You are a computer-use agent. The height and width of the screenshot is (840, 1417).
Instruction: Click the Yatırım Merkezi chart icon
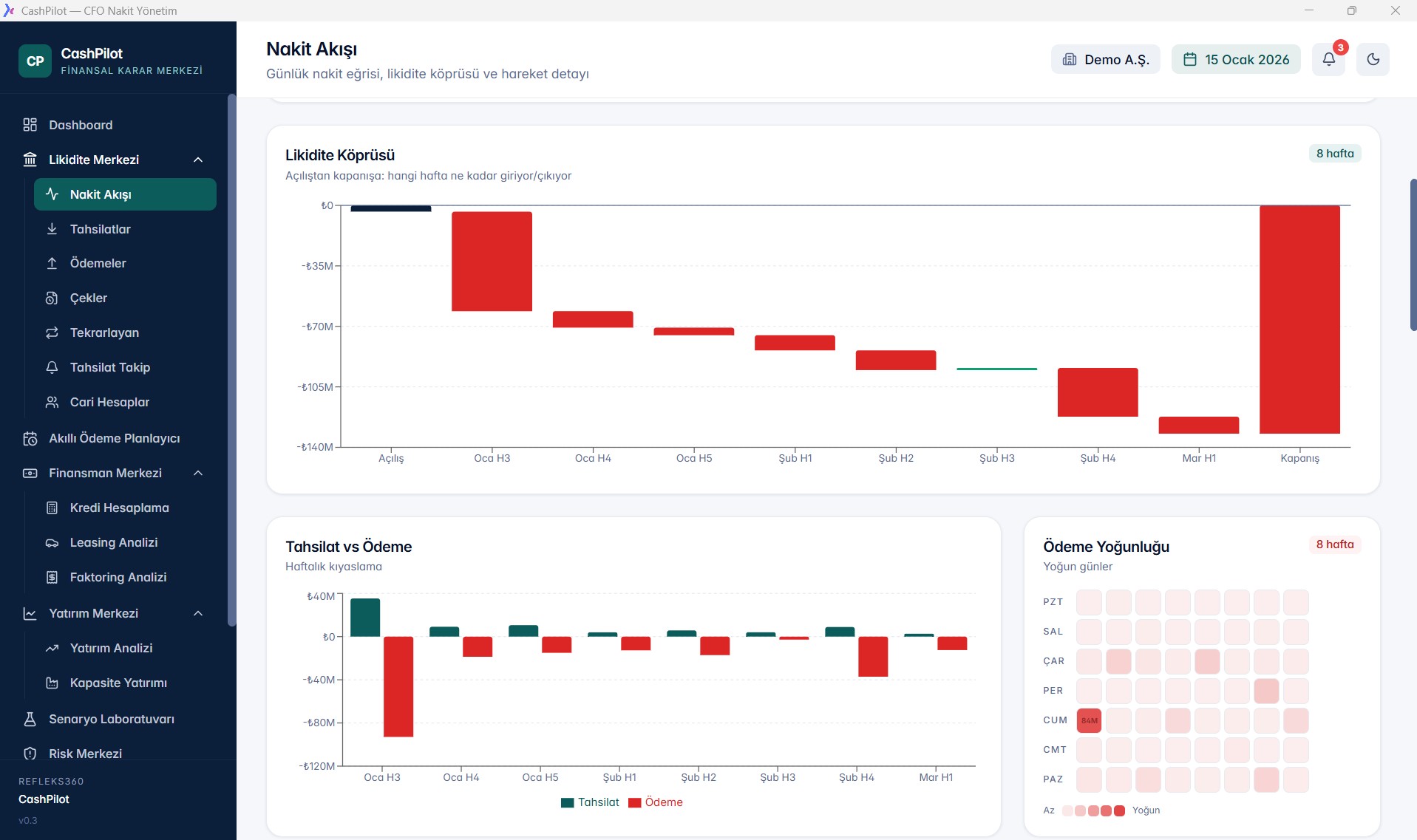pyautogui.click(x=30, y=613)
